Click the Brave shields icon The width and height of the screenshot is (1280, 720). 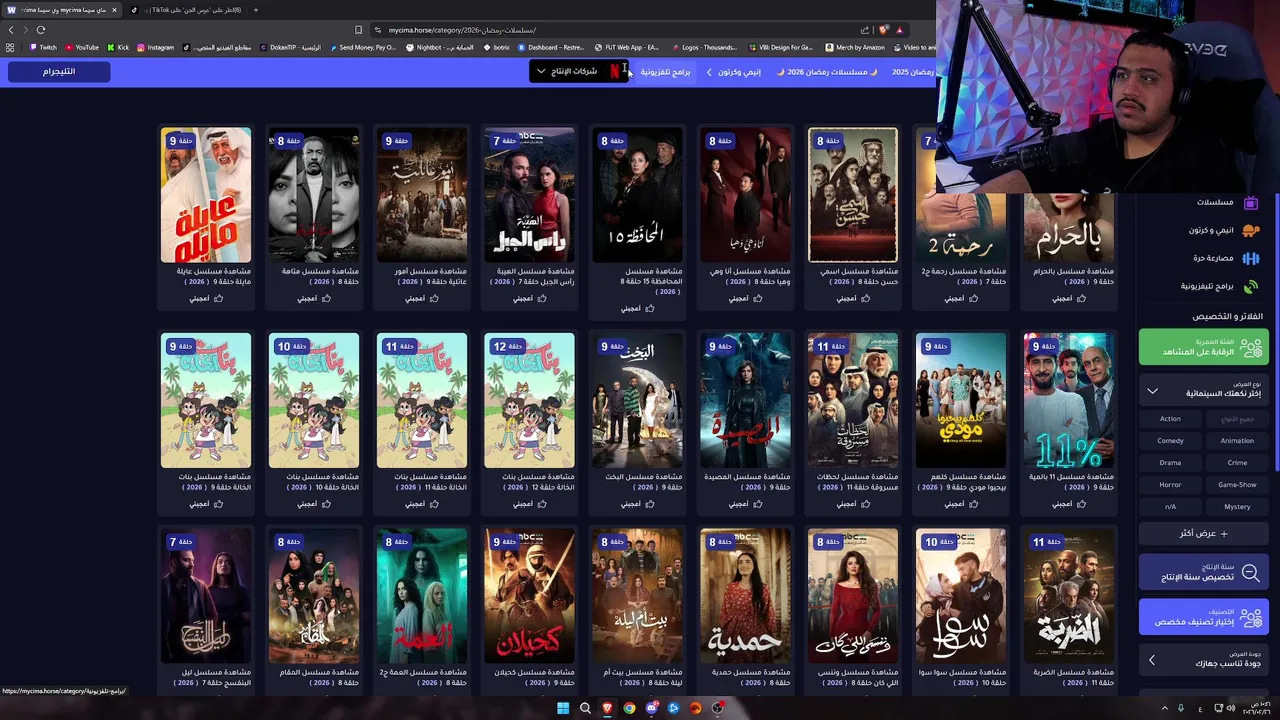click(883, 30)
